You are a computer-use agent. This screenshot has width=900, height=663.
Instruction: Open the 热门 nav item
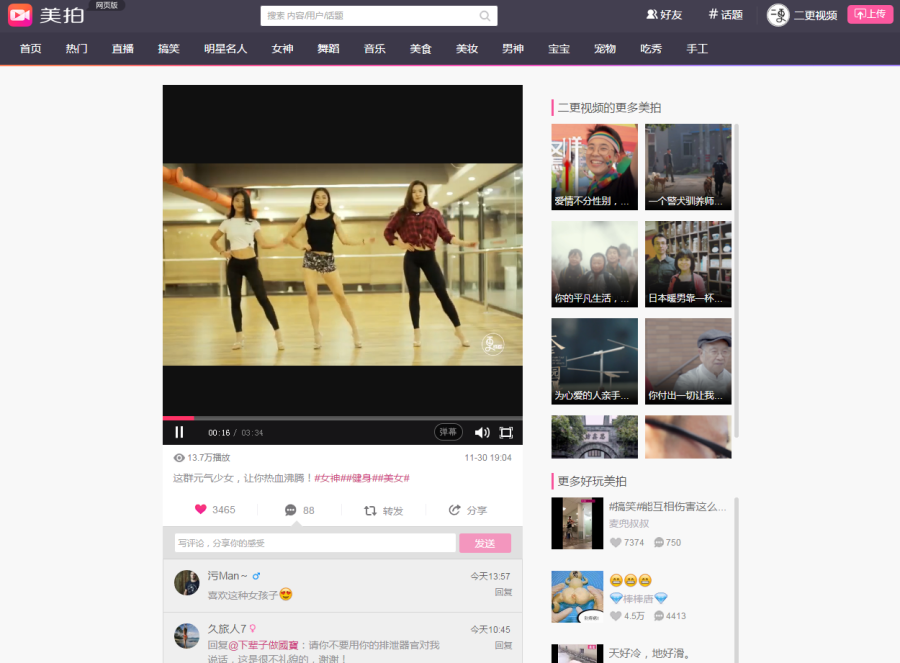click(x=76, y=49)
